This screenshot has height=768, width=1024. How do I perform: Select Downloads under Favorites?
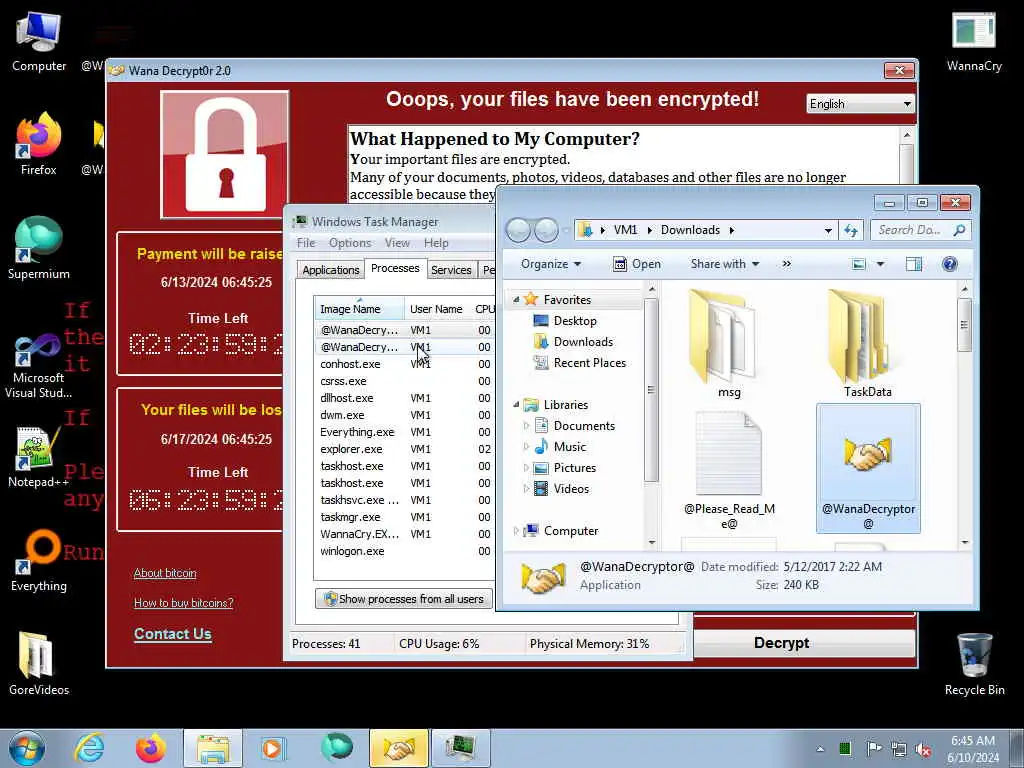point(583,342)
